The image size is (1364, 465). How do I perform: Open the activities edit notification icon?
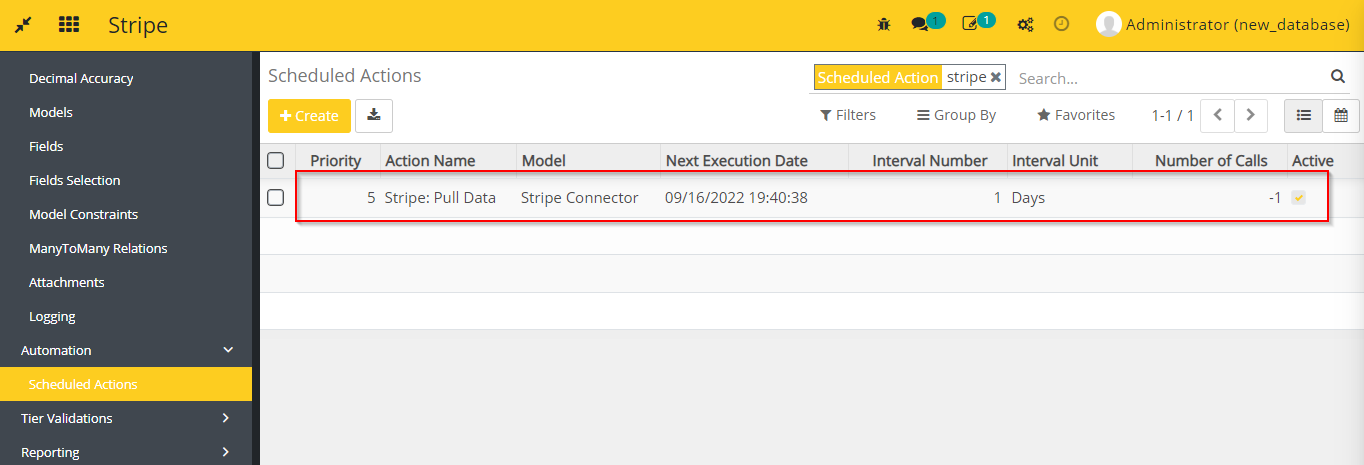pos(970,25)
